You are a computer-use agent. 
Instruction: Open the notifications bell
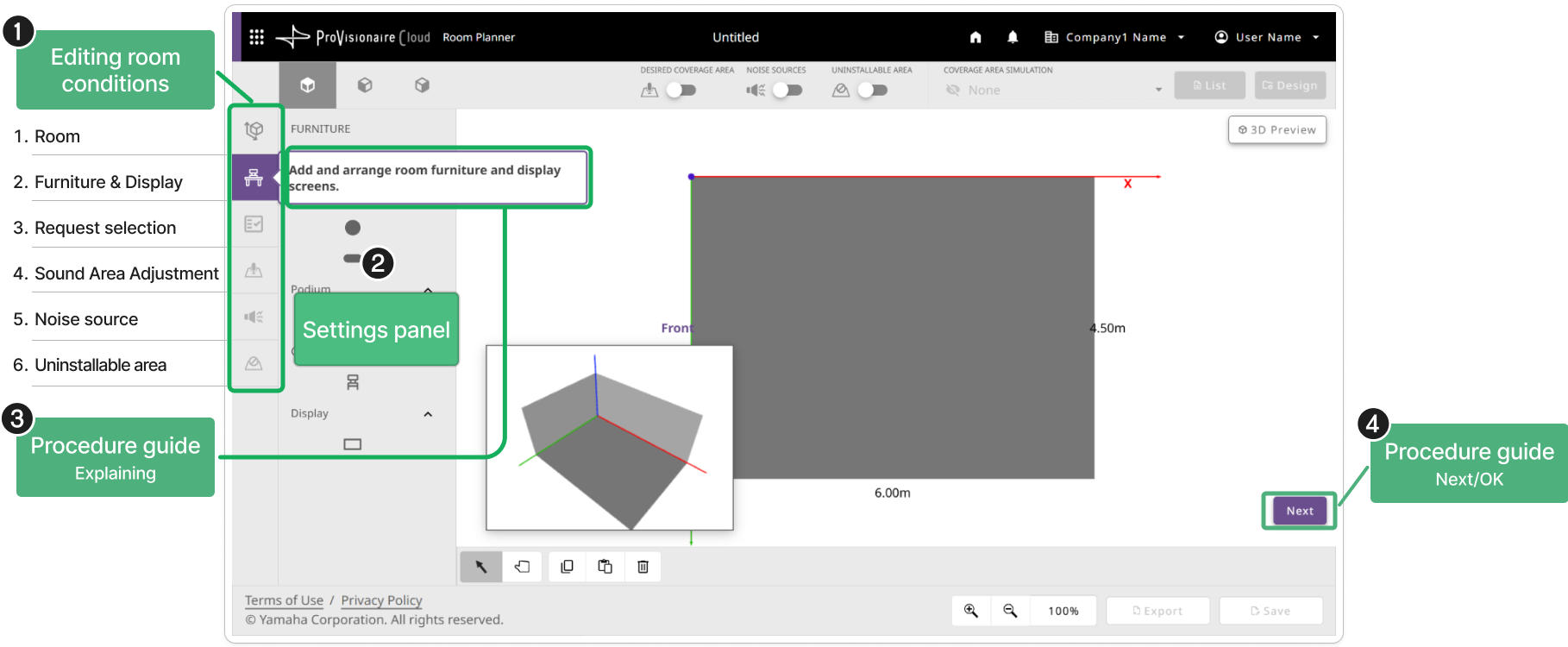1013,37
